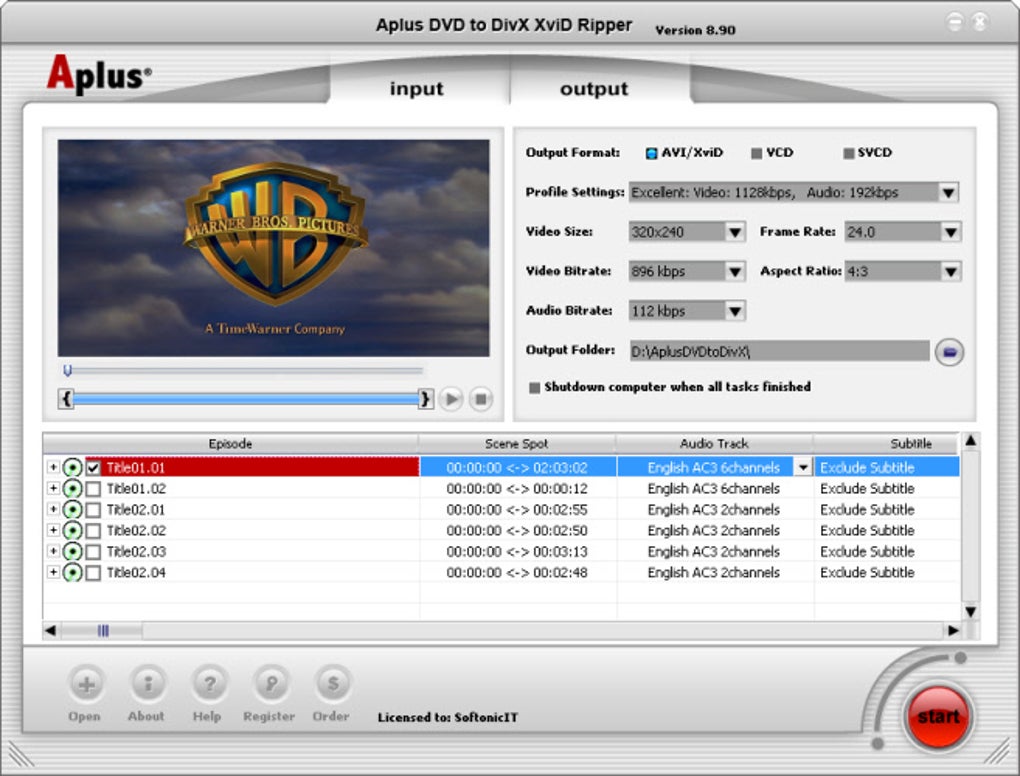Open the About info icon
The image size is (1020, 776).
pyautogui.click(x=148, y=684)
